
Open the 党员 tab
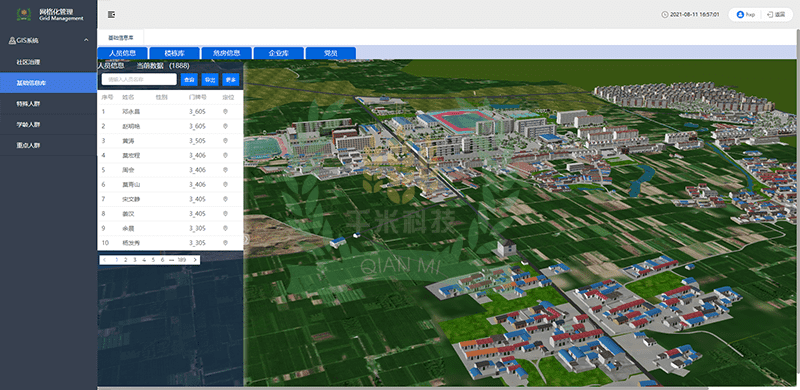[x=331, y=53]
